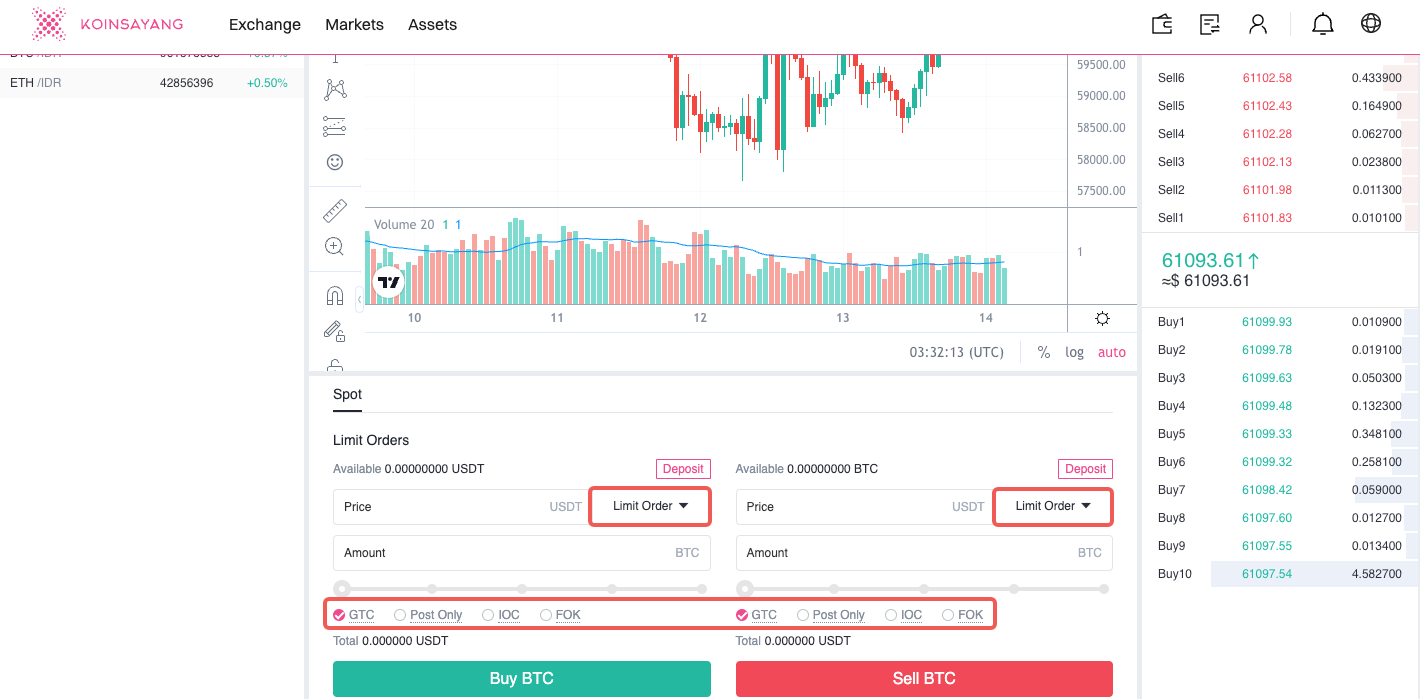Screen dimensions: 1420x699
Task: Open the smiley emoji icons tool
Action: click(335, 162)
